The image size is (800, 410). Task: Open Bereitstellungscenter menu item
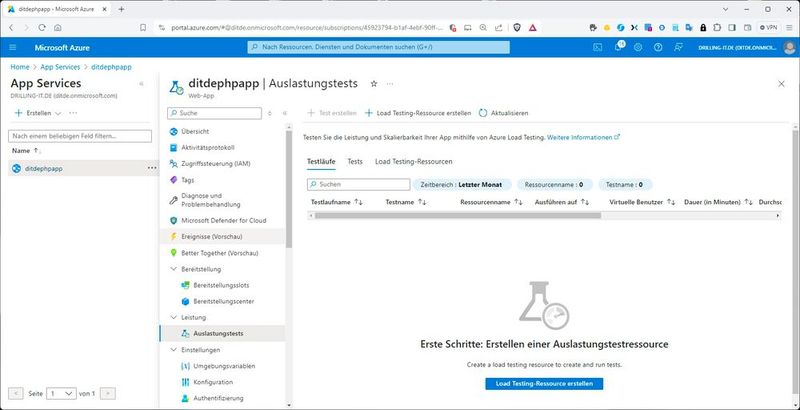[222, 301]
